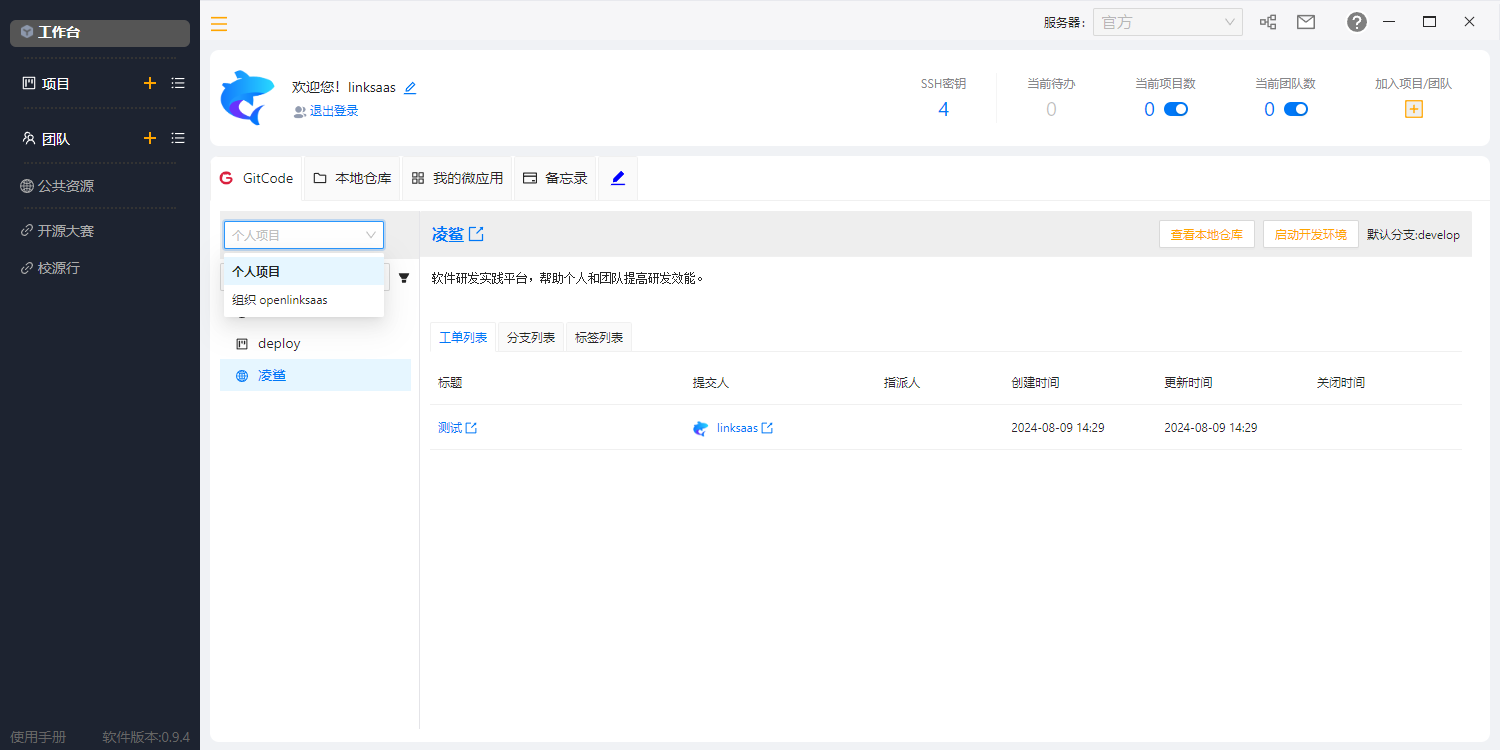Switch to the 我的微应用 tab
The width and height of the screenshot is (1500, 750).
point(457,178)
